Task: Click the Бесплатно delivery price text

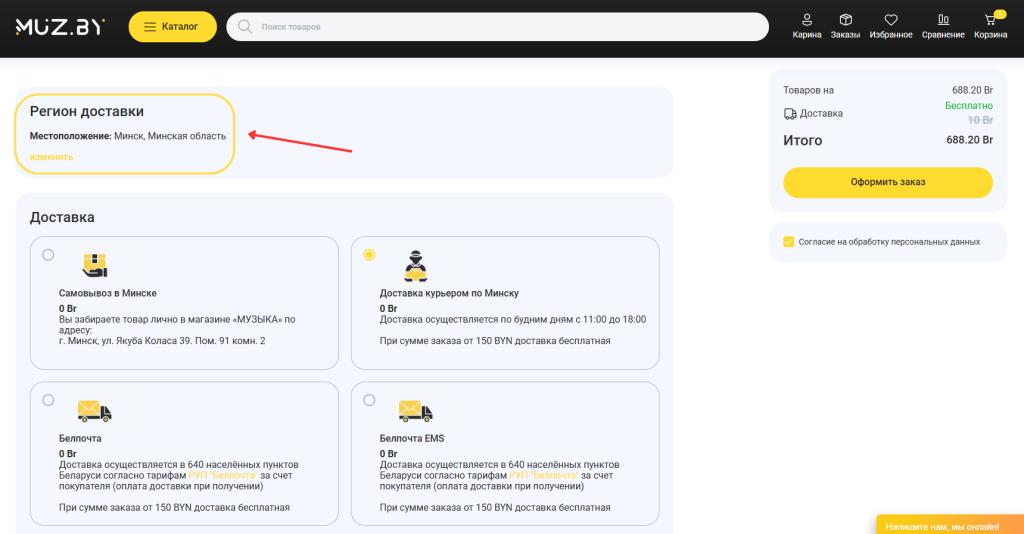Action: click(969, 106)
